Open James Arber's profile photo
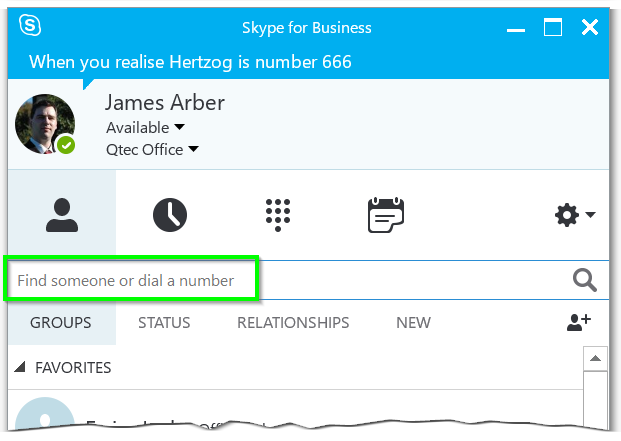 click(45, 124)
